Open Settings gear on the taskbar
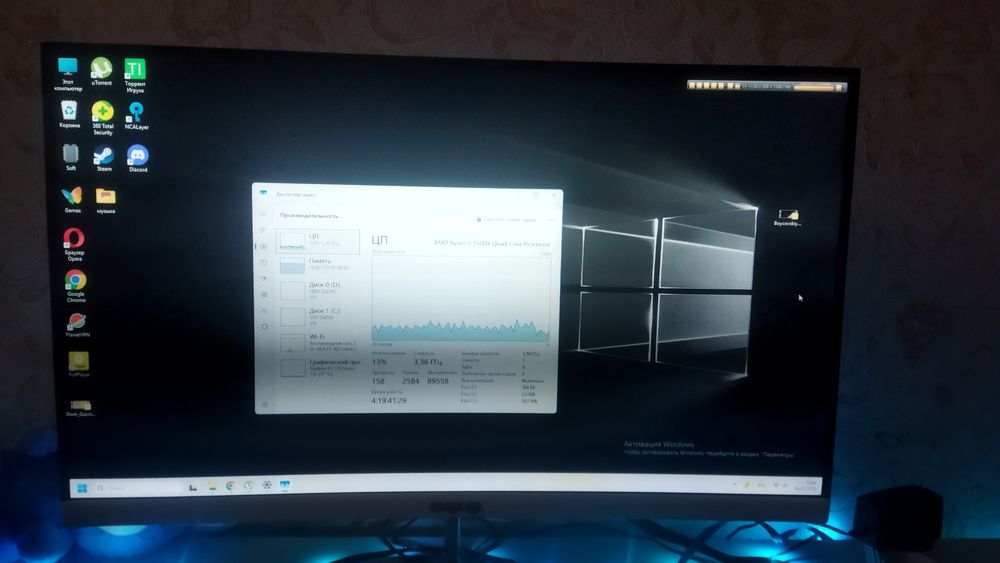1000x563 pixels. pos(267,485)
